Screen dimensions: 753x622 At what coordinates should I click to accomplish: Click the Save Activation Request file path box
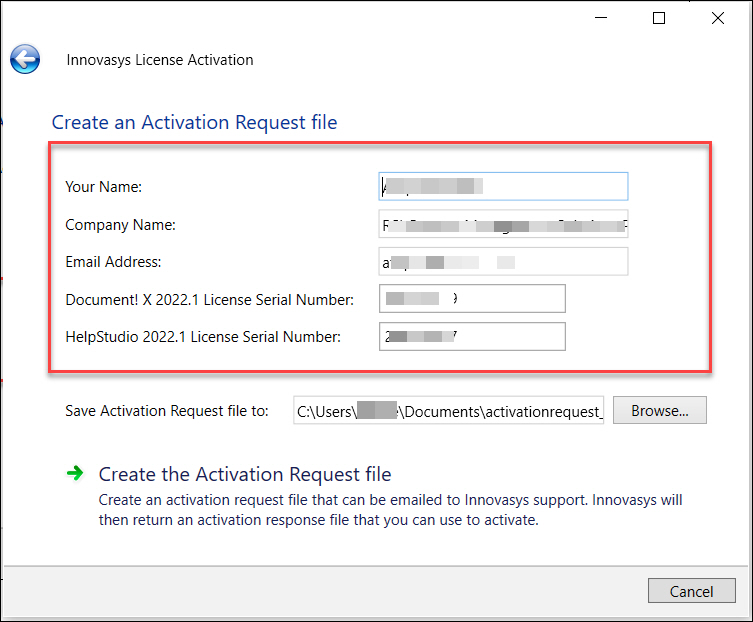point(449,411)
